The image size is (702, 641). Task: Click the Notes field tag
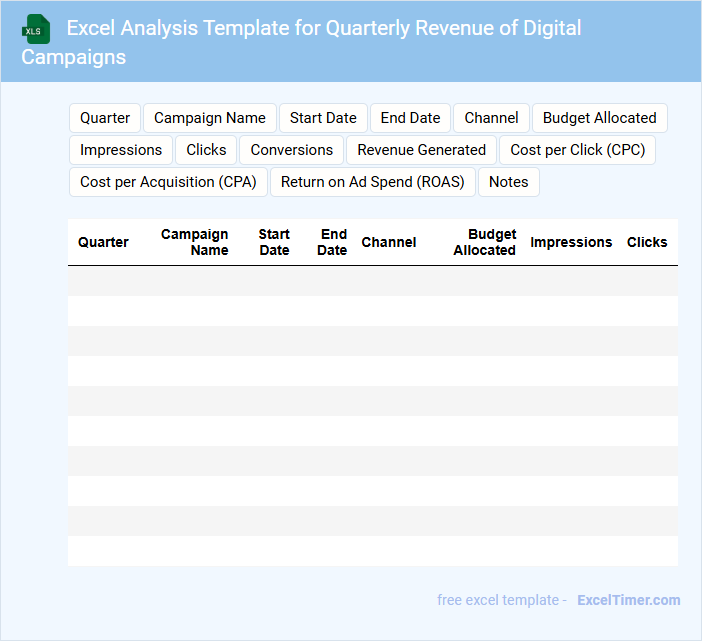pyautogui.click(x=508, y=182)
